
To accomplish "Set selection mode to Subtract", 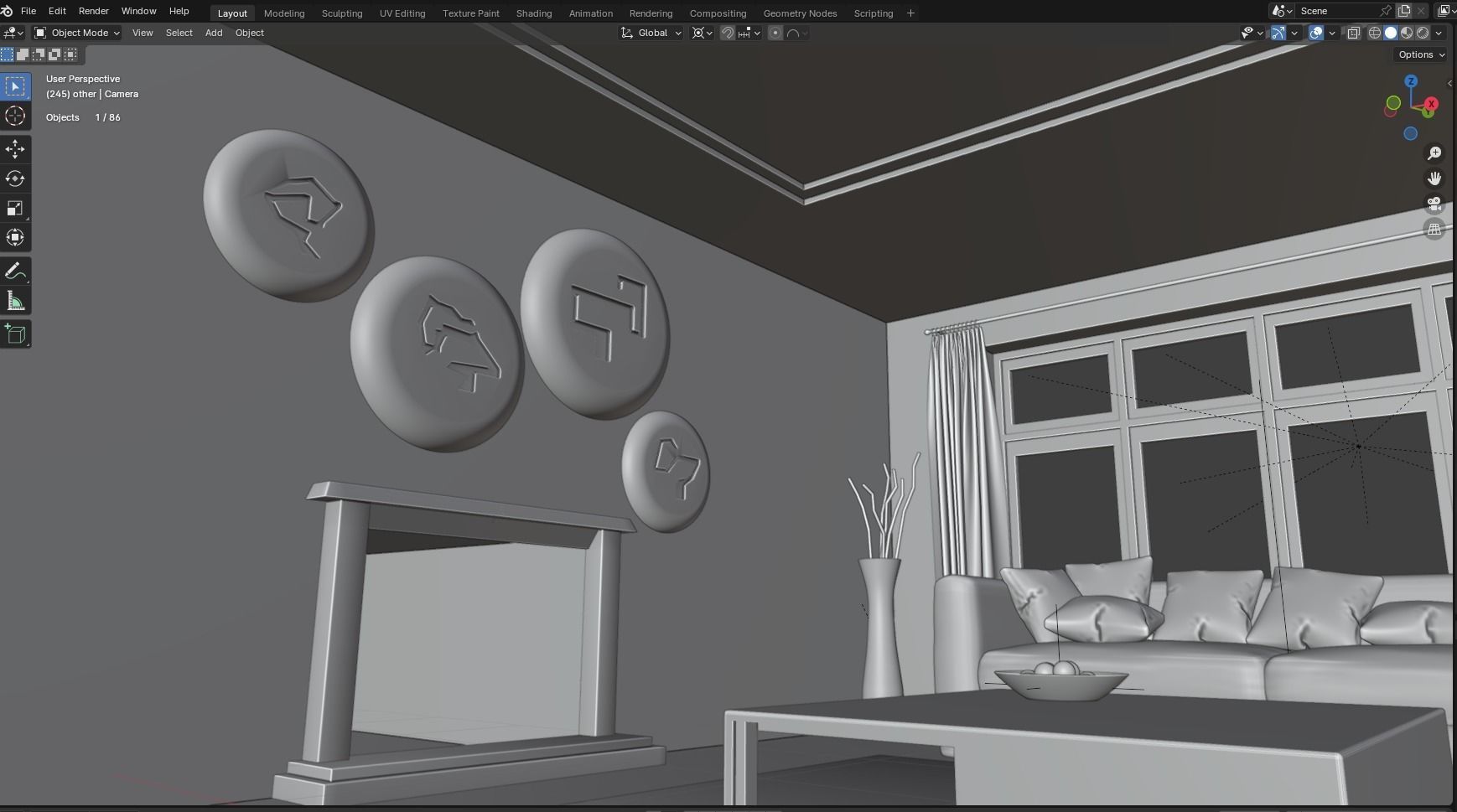I will 39,54.
